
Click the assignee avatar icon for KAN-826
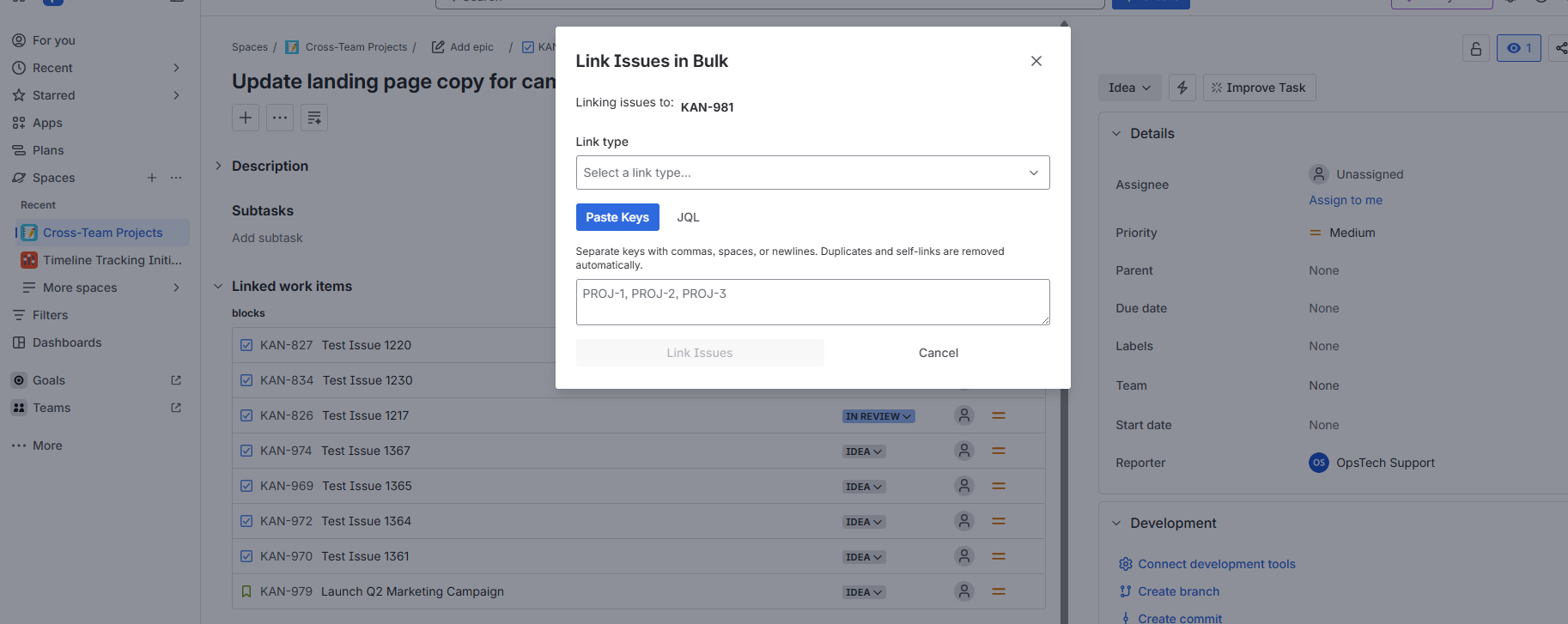[964, 415]
